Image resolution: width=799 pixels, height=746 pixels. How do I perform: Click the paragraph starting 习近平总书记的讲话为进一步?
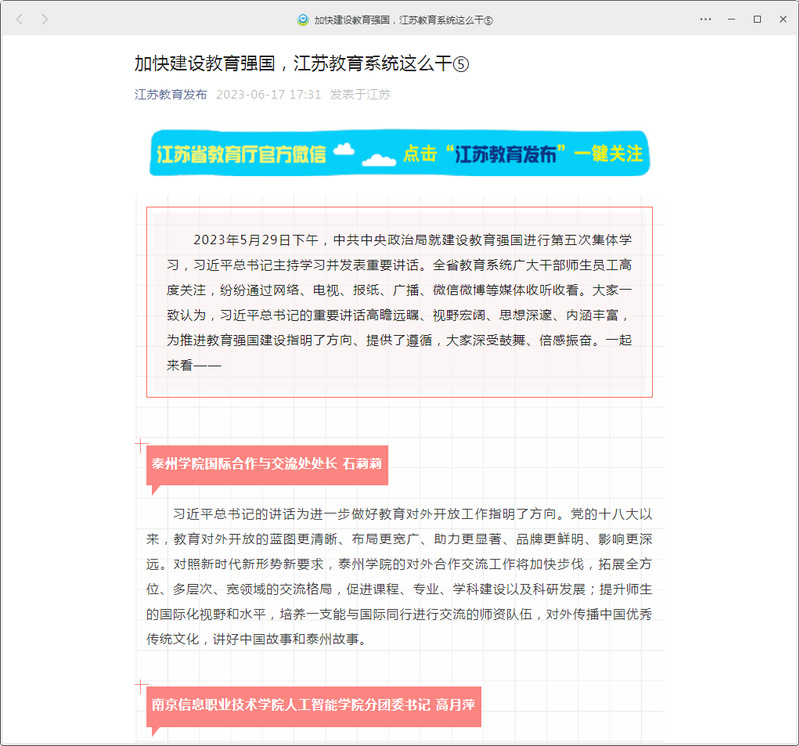click(399, 576)
